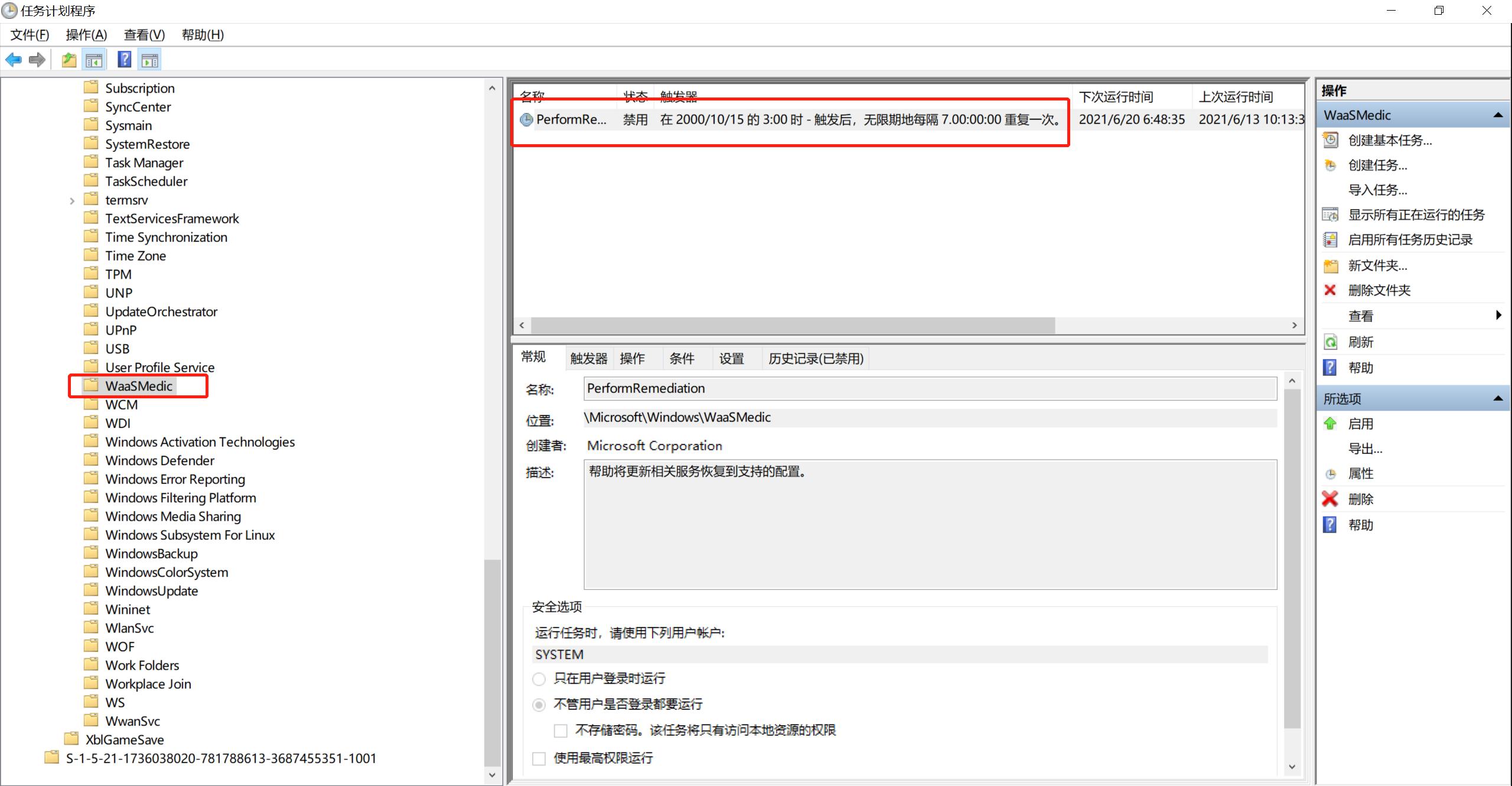Viewport: 1512px width, 786px height.
Task: Click 显示所有正在运行的任务 action icon
Action: pos(1331,214)
